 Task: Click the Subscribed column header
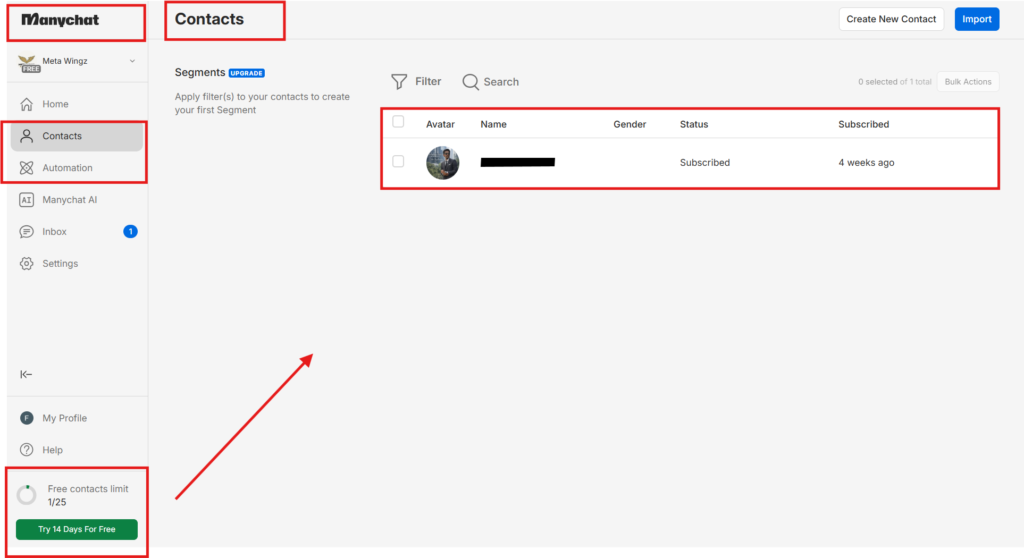point(863,124)
